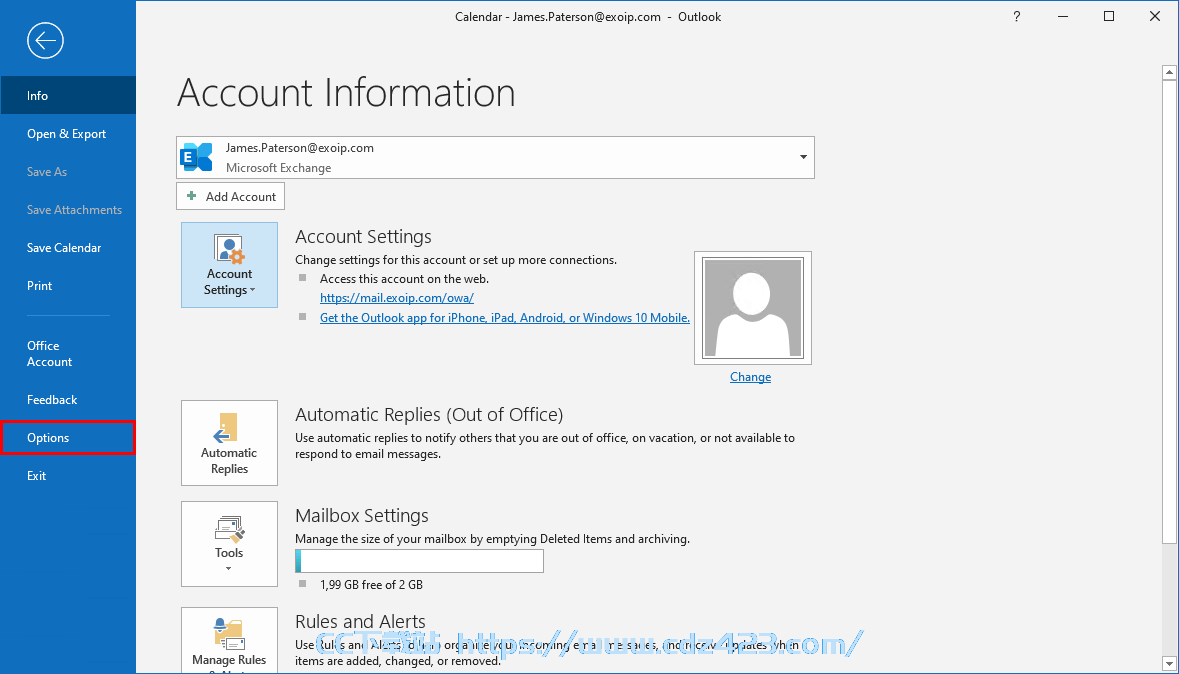Follow the Get the Outlook app link
The height and width of the screenshot is (674, 1179).
(505, 317)
